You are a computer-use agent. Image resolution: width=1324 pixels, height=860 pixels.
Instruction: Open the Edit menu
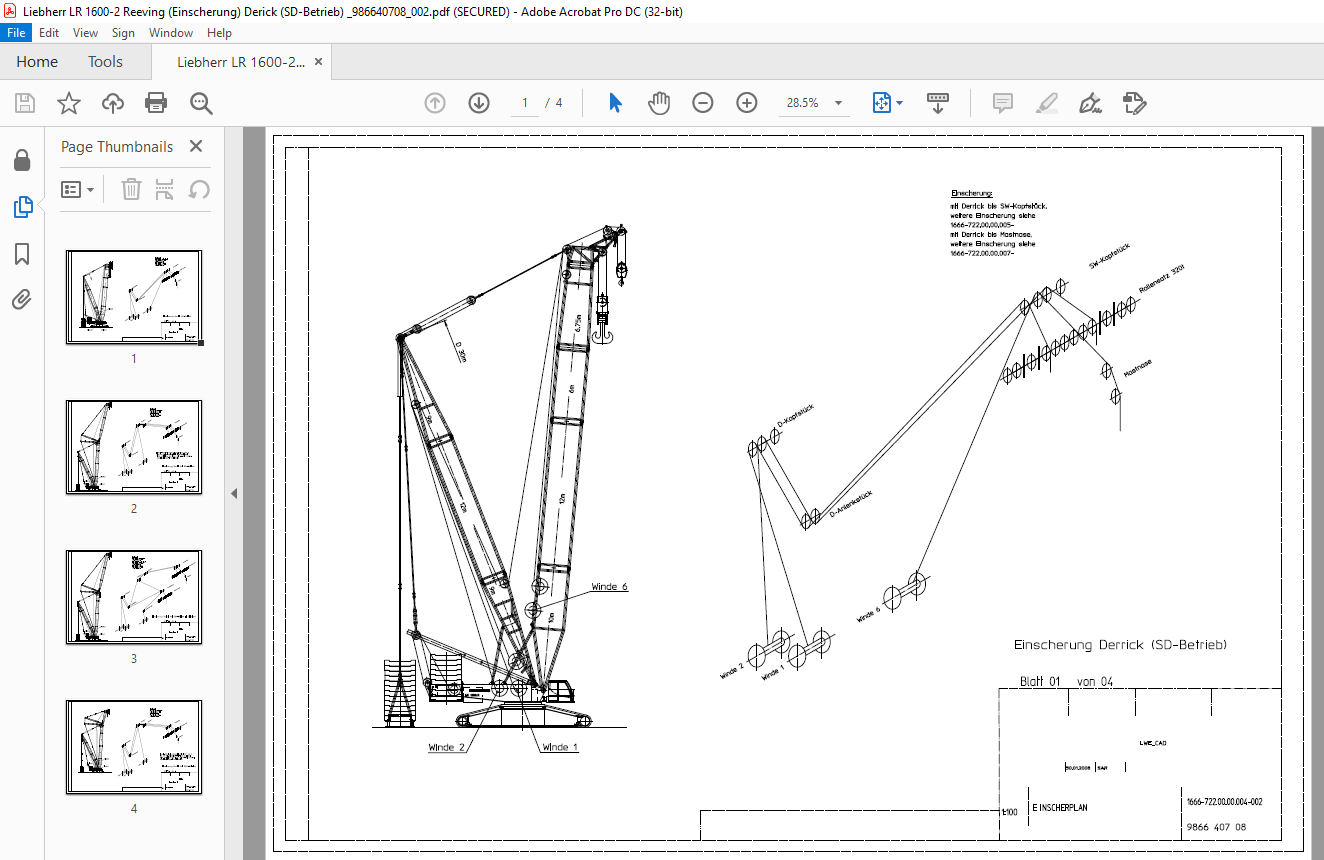pyautogui.click(x=49, y=33)
